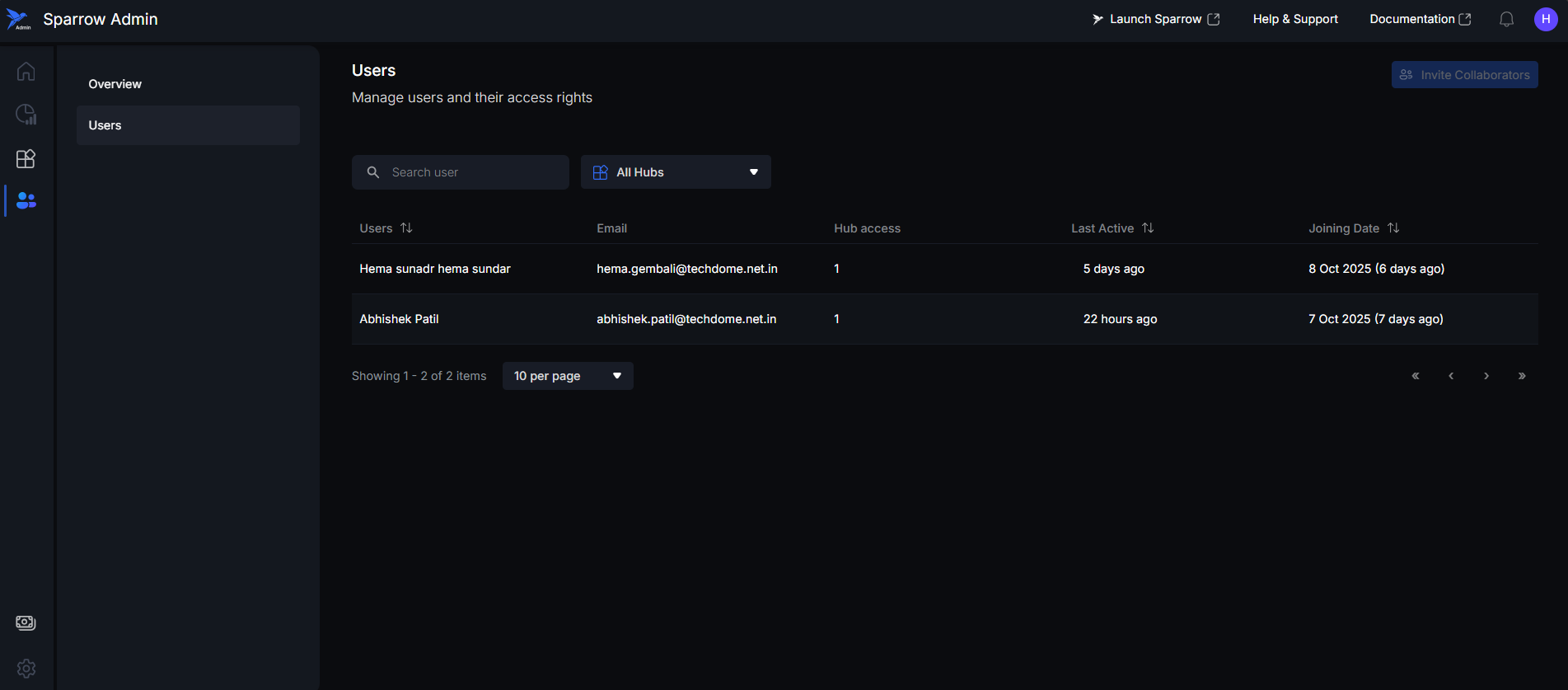The image size is (1568, 690).
Task: Click the notification bell icon
Action: click(x=1506, y=19)
